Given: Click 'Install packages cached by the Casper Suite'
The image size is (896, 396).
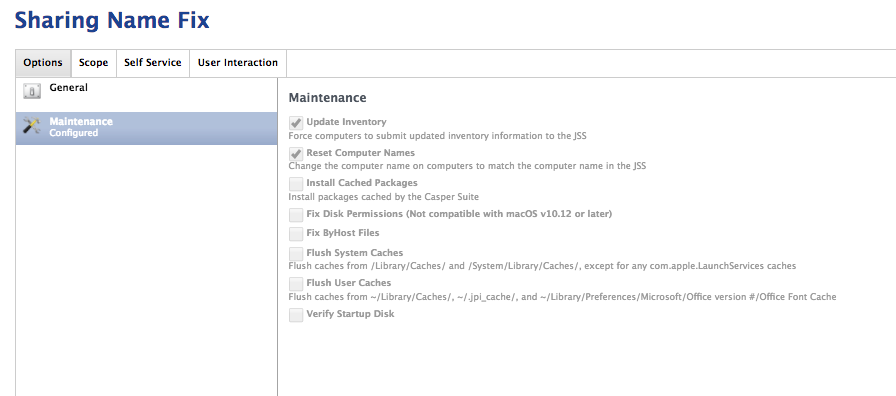Looking at the screenshot, I should [x=383, y=197].
